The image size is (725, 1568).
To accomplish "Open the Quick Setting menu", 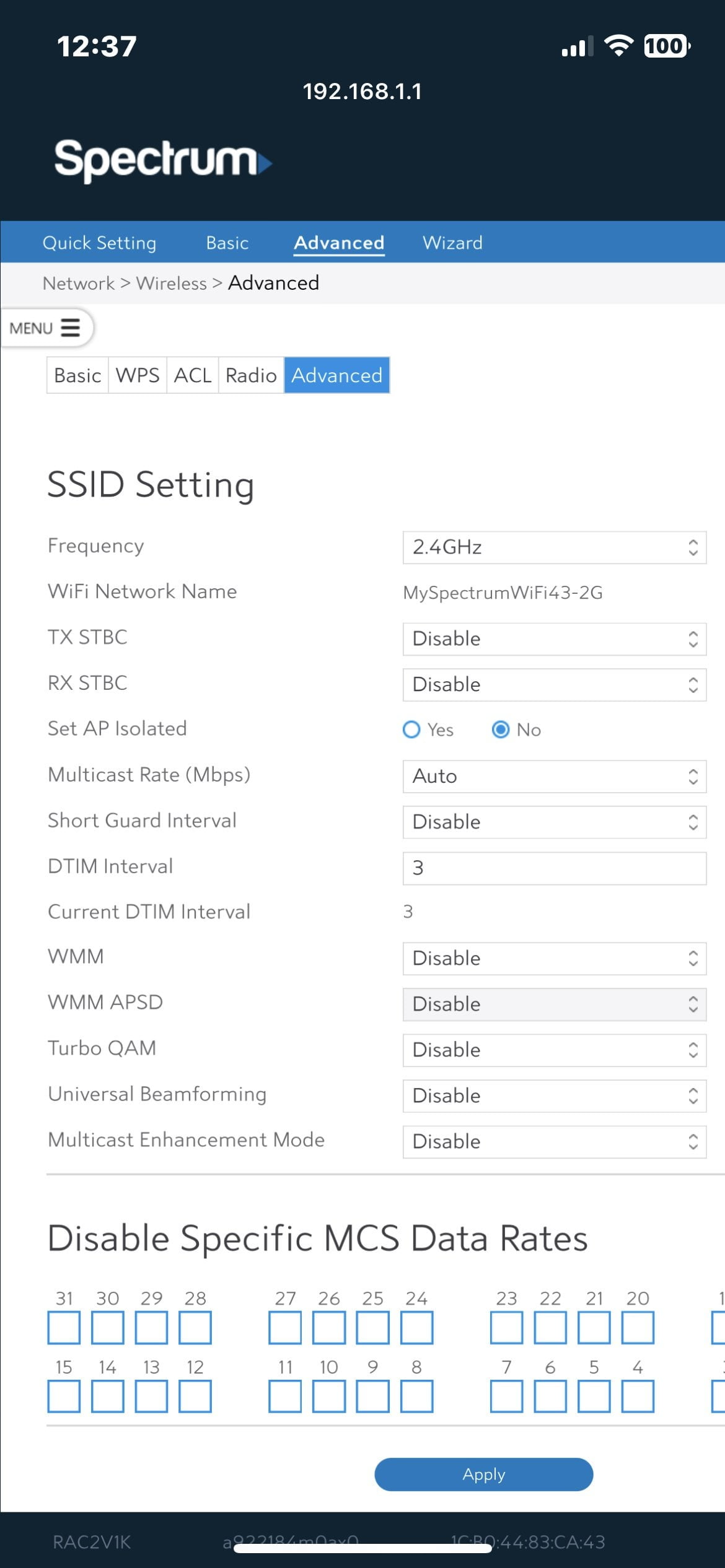I will 99,243.
